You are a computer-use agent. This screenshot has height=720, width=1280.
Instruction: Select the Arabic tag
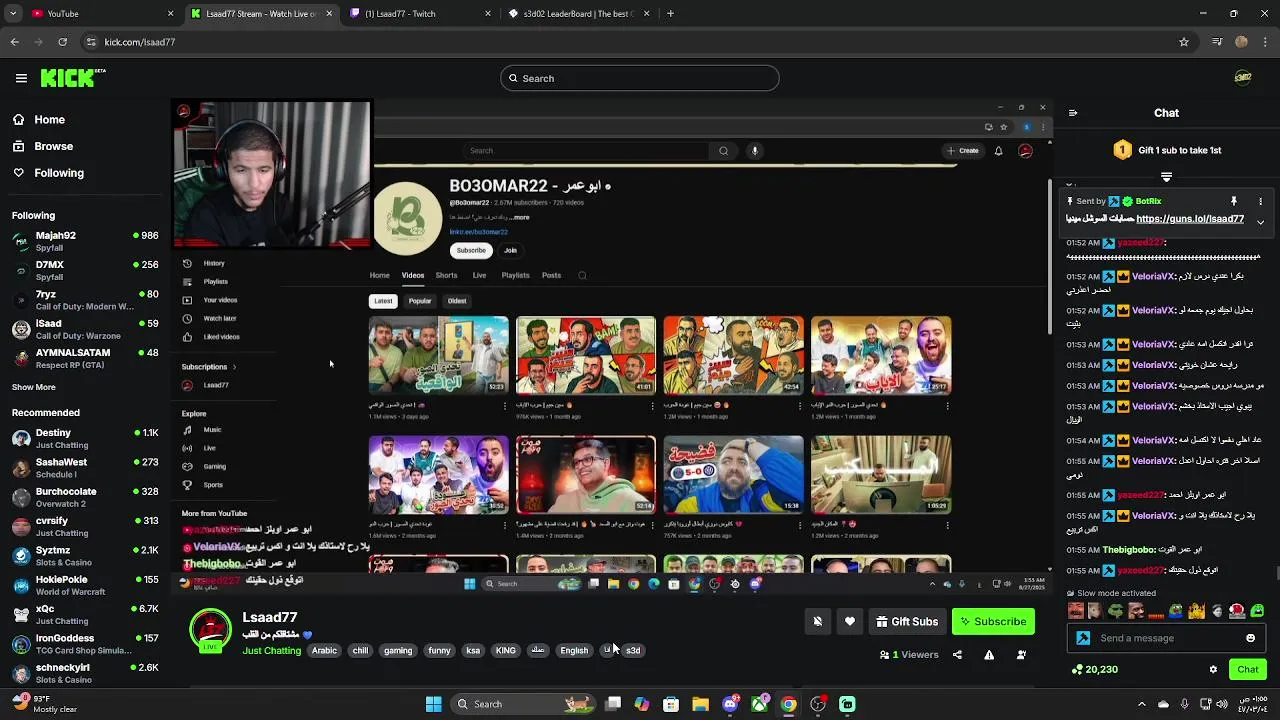coord(324,650)
